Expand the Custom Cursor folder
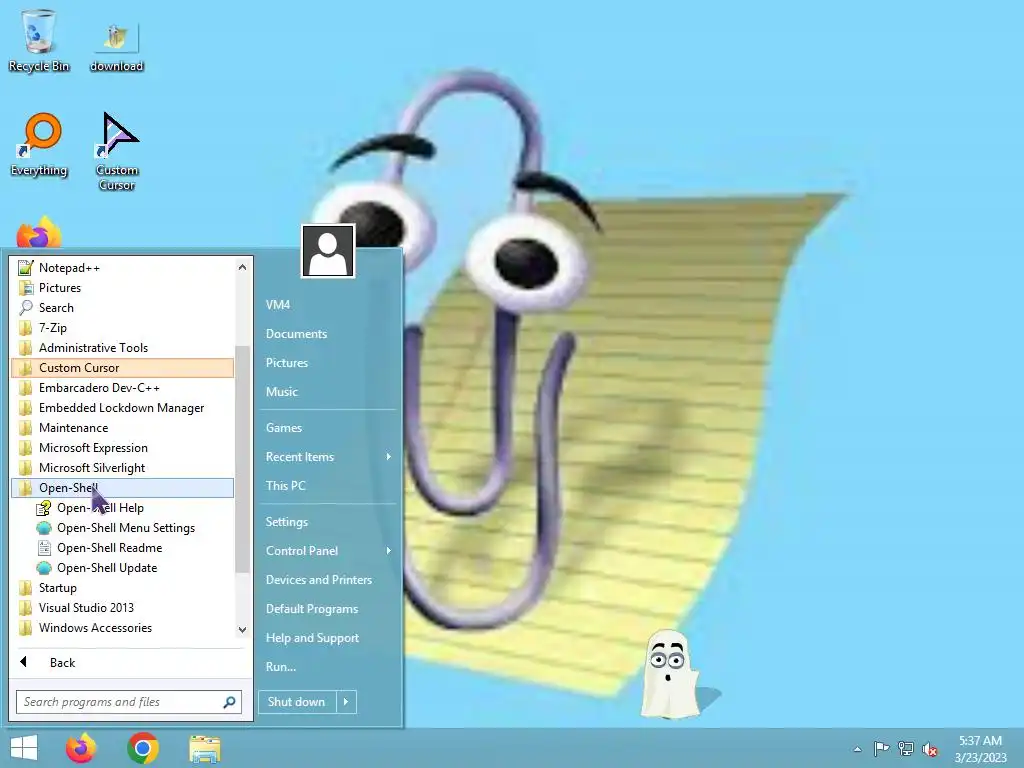 [x=122, y=368]
